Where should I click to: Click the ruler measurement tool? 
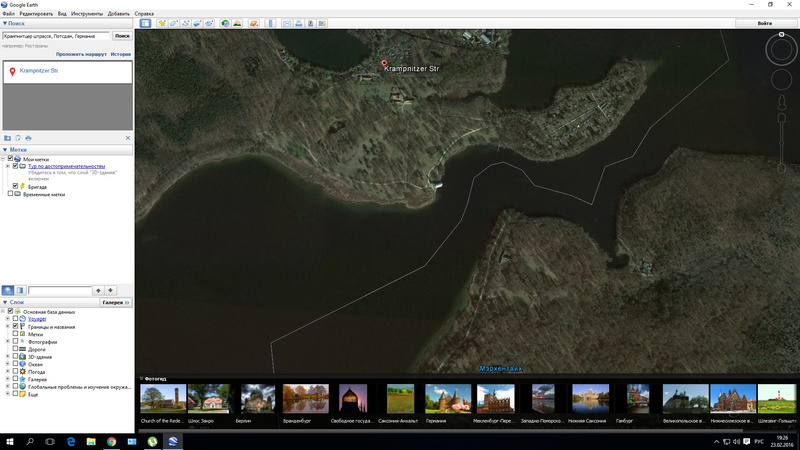pos(268,22)
